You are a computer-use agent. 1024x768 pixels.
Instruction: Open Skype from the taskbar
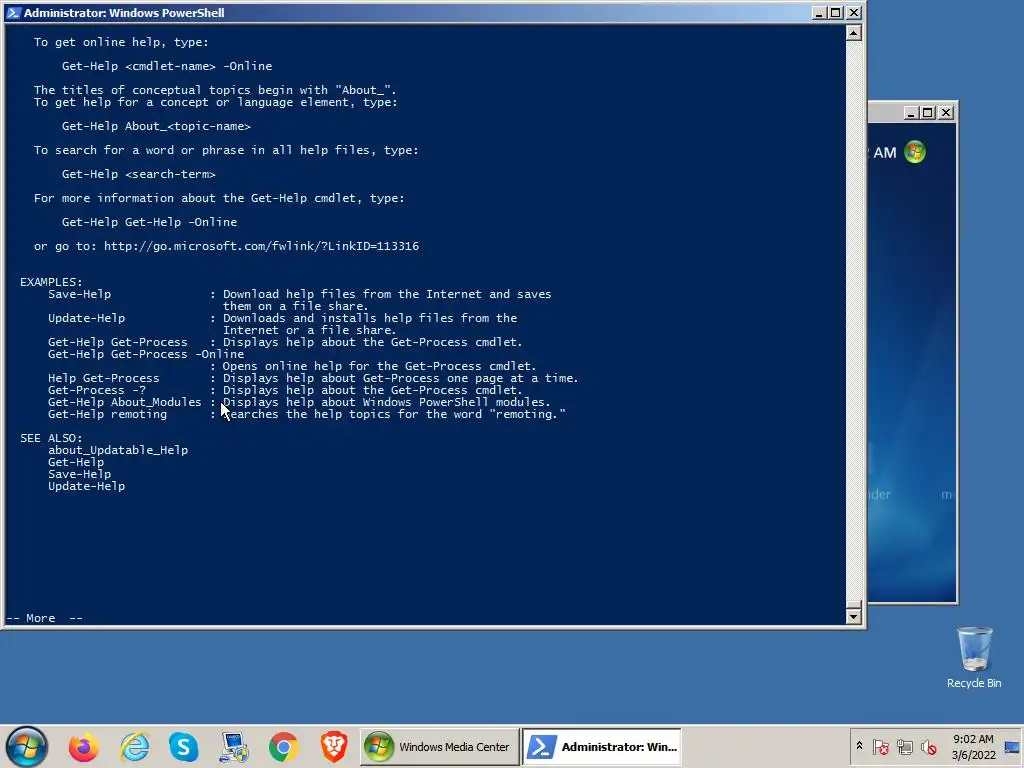click(184, 747)
